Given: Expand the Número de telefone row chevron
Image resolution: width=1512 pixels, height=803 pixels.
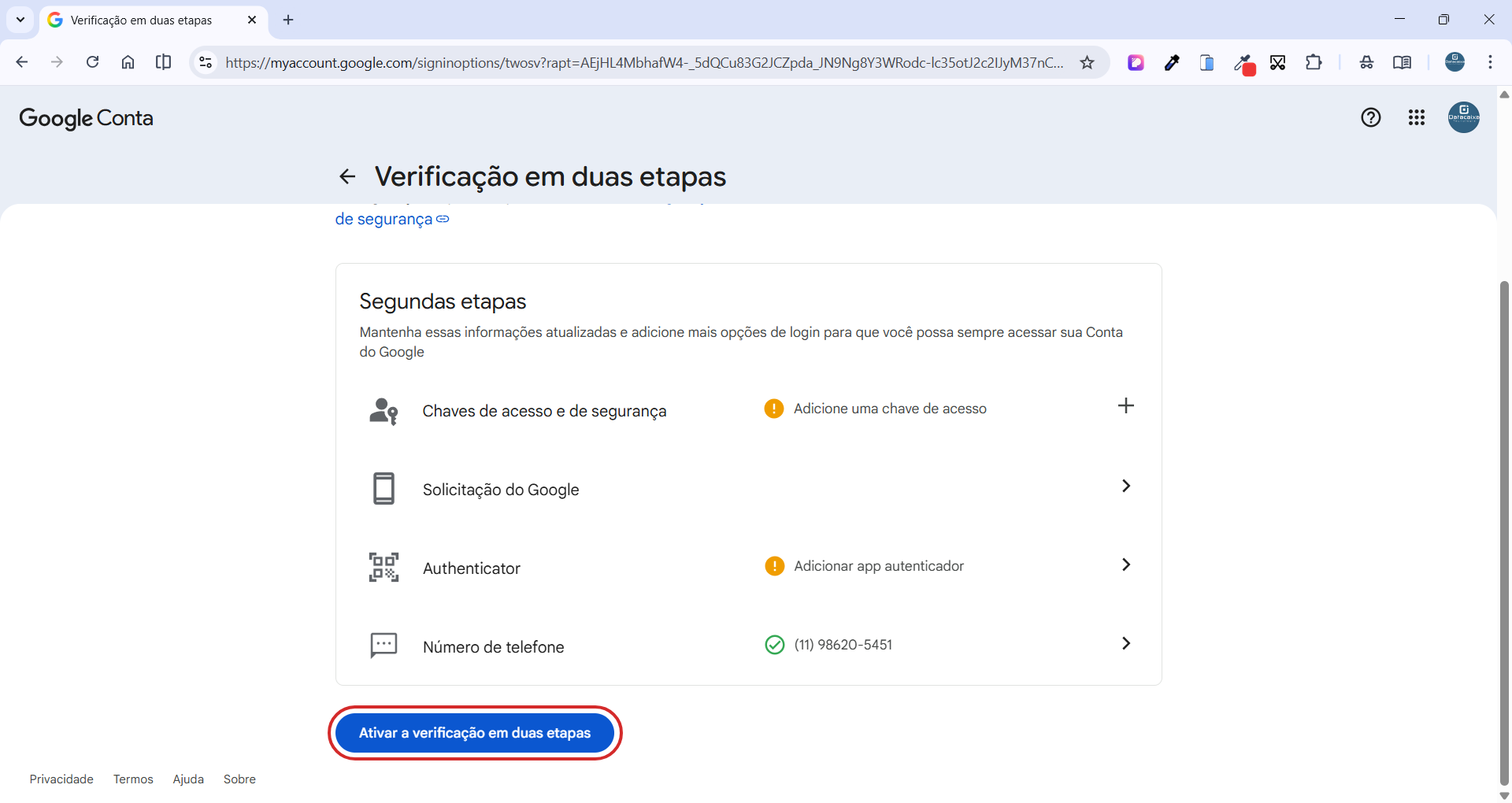Looking at the screenshot, I should tap(1126, 643).
